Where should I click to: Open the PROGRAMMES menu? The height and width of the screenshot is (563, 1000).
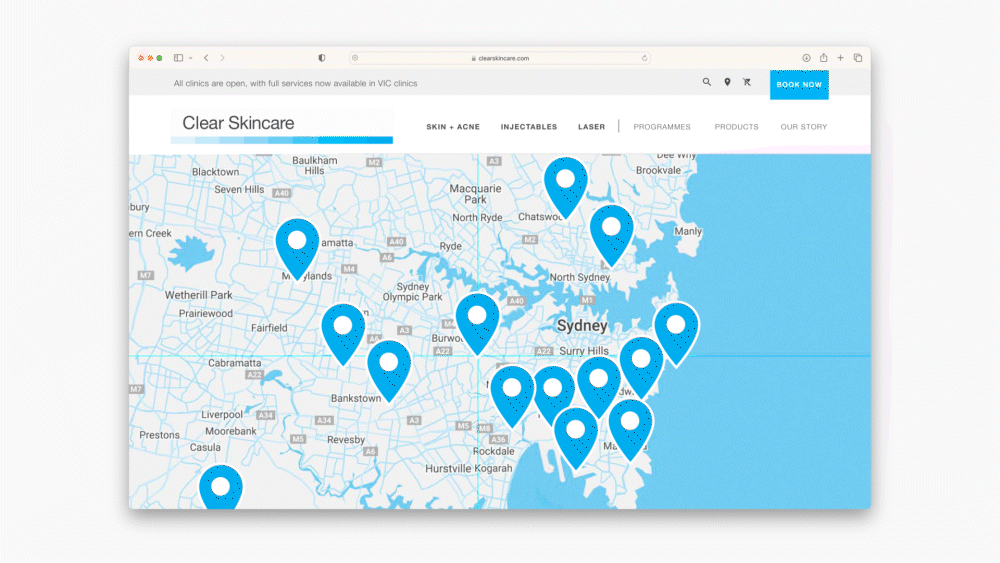662,127
